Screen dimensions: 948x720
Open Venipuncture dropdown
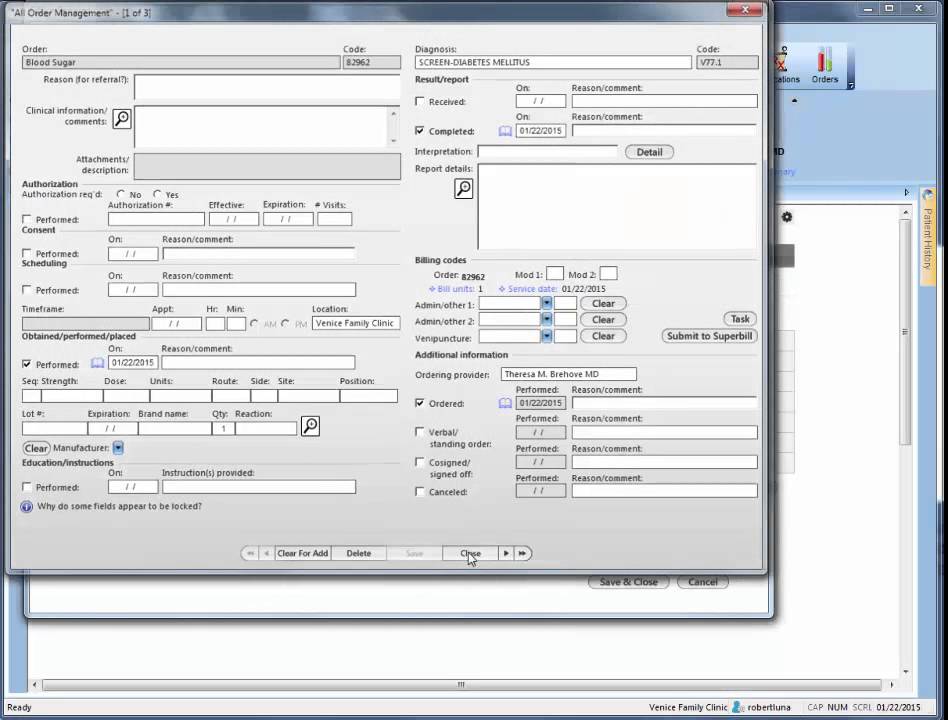pyautogui.click(x=547, y=336)
